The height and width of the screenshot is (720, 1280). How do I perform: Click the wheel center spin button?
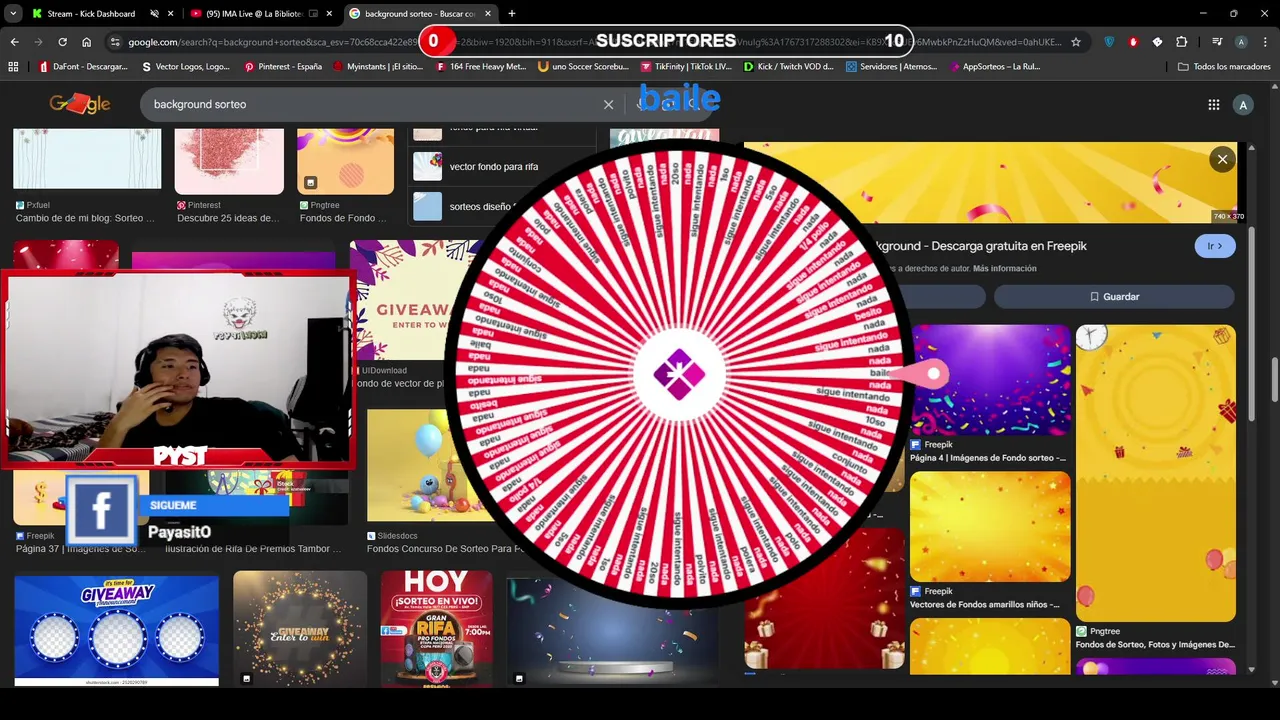[679, 375]
